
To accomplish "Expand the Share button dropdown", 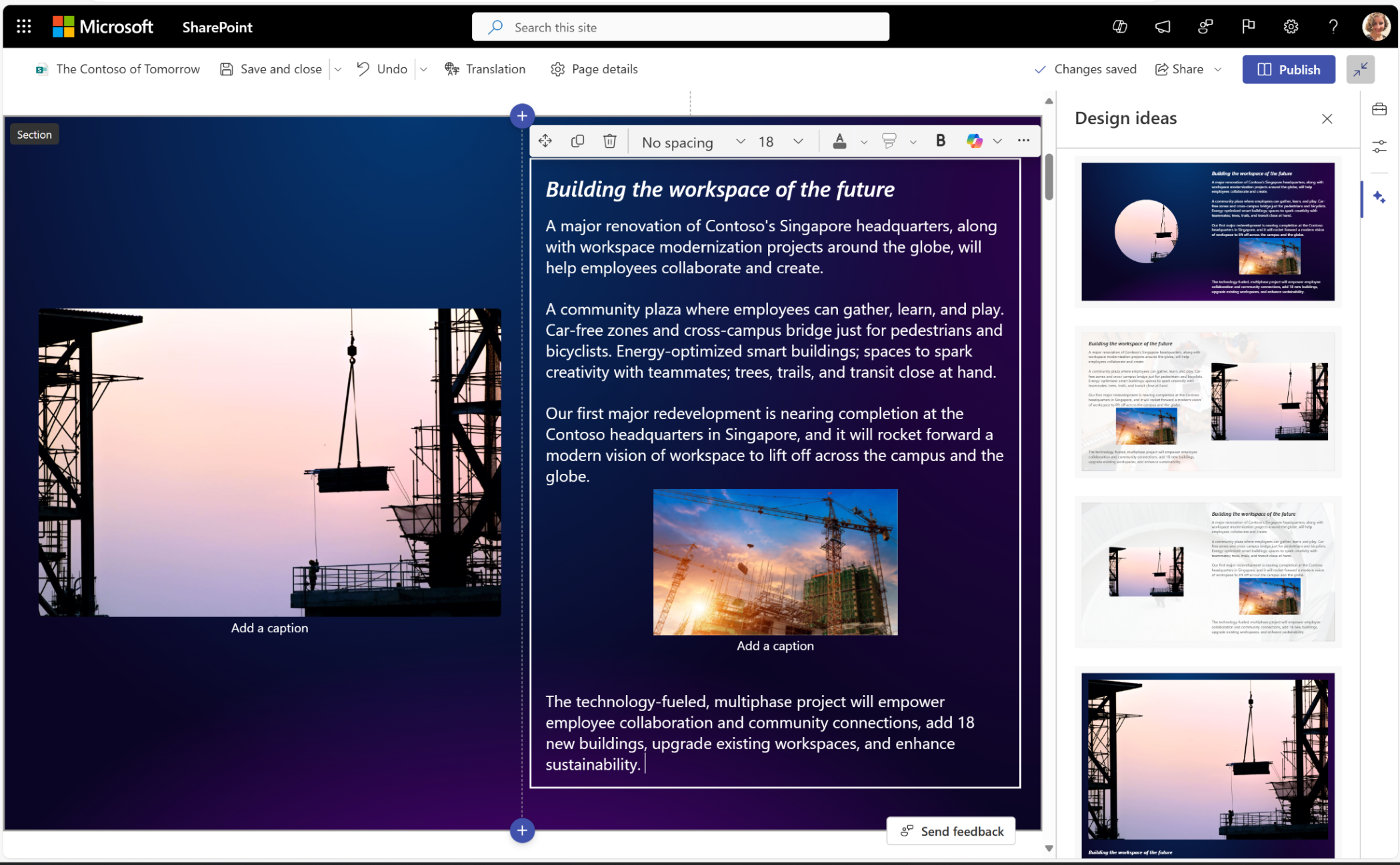I will pyautogui.click(x=1220, y=69).
